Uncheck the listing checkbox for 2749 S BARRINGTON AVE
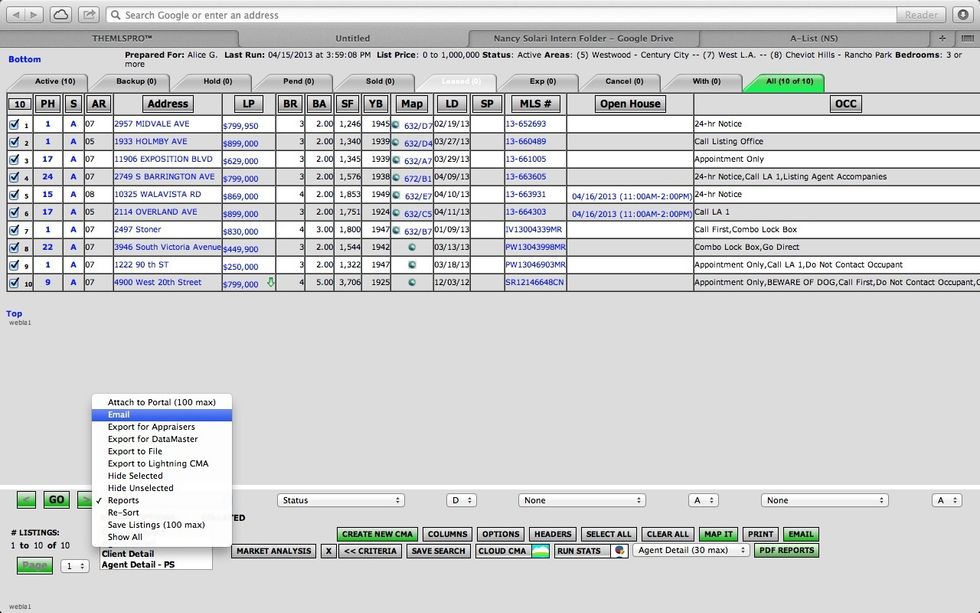The width and height of the screenshot is (980, 613). pyautogui.click(x=14, y=177)
